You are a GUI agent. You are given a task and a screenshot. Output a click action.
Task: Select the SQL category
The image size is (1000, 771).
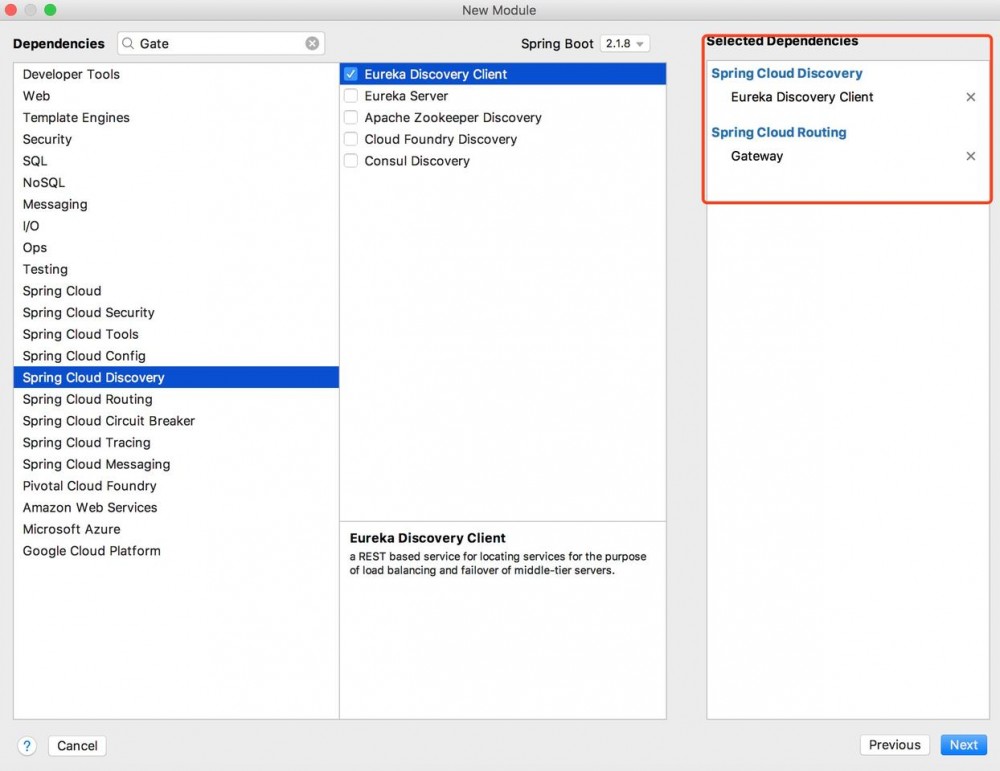176,161
